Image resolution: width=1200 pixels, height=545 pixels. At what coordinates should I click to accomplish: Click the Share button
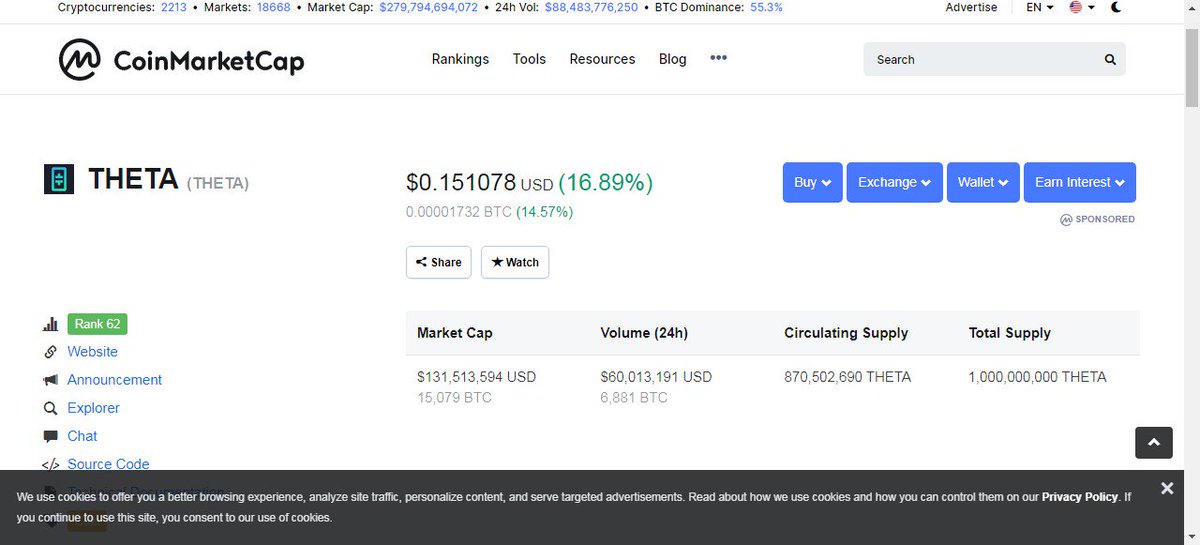point(438,262)
